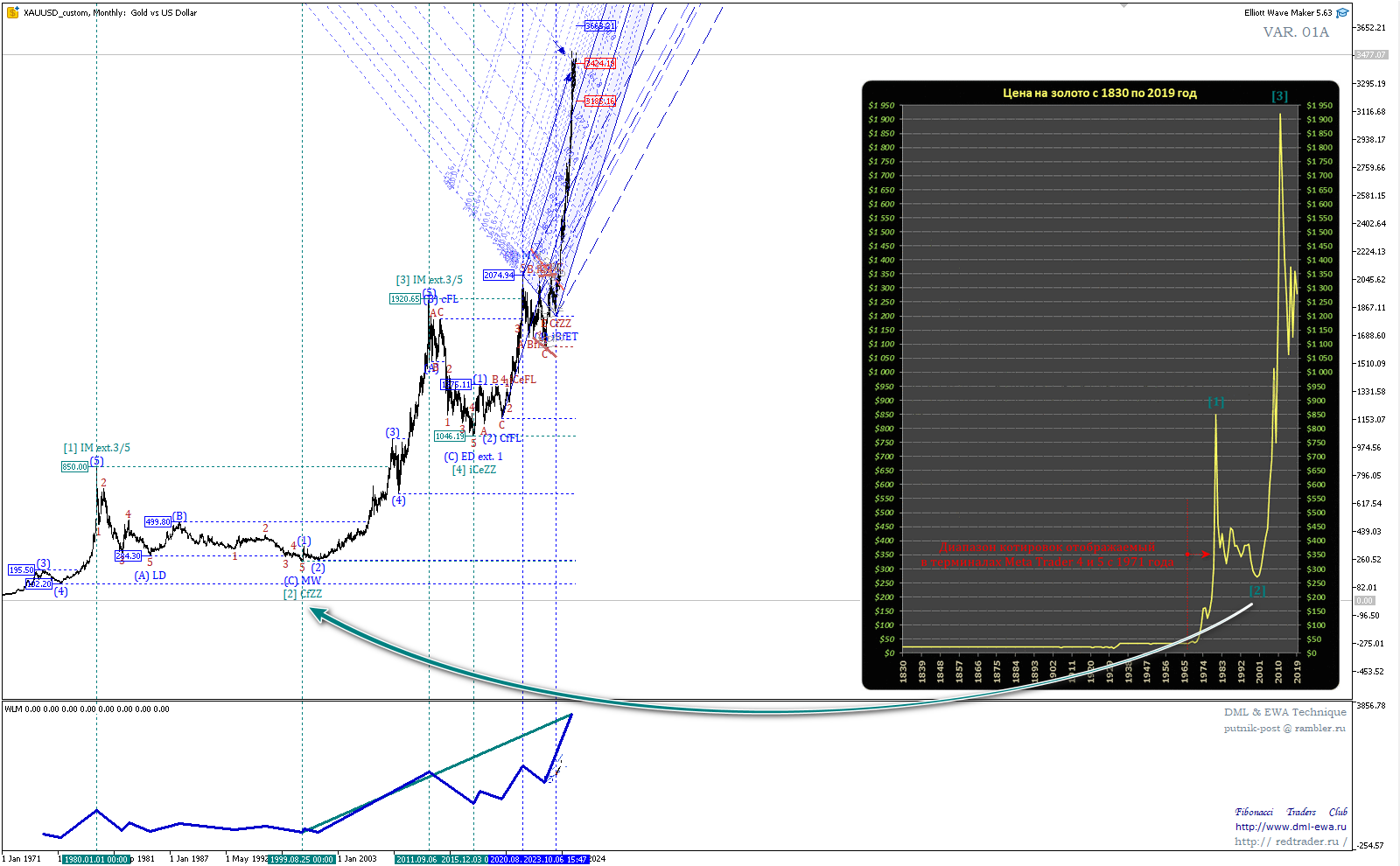
Task: Select the "[4] iCeZZ" wave label
Action: [x=474, y=470]
